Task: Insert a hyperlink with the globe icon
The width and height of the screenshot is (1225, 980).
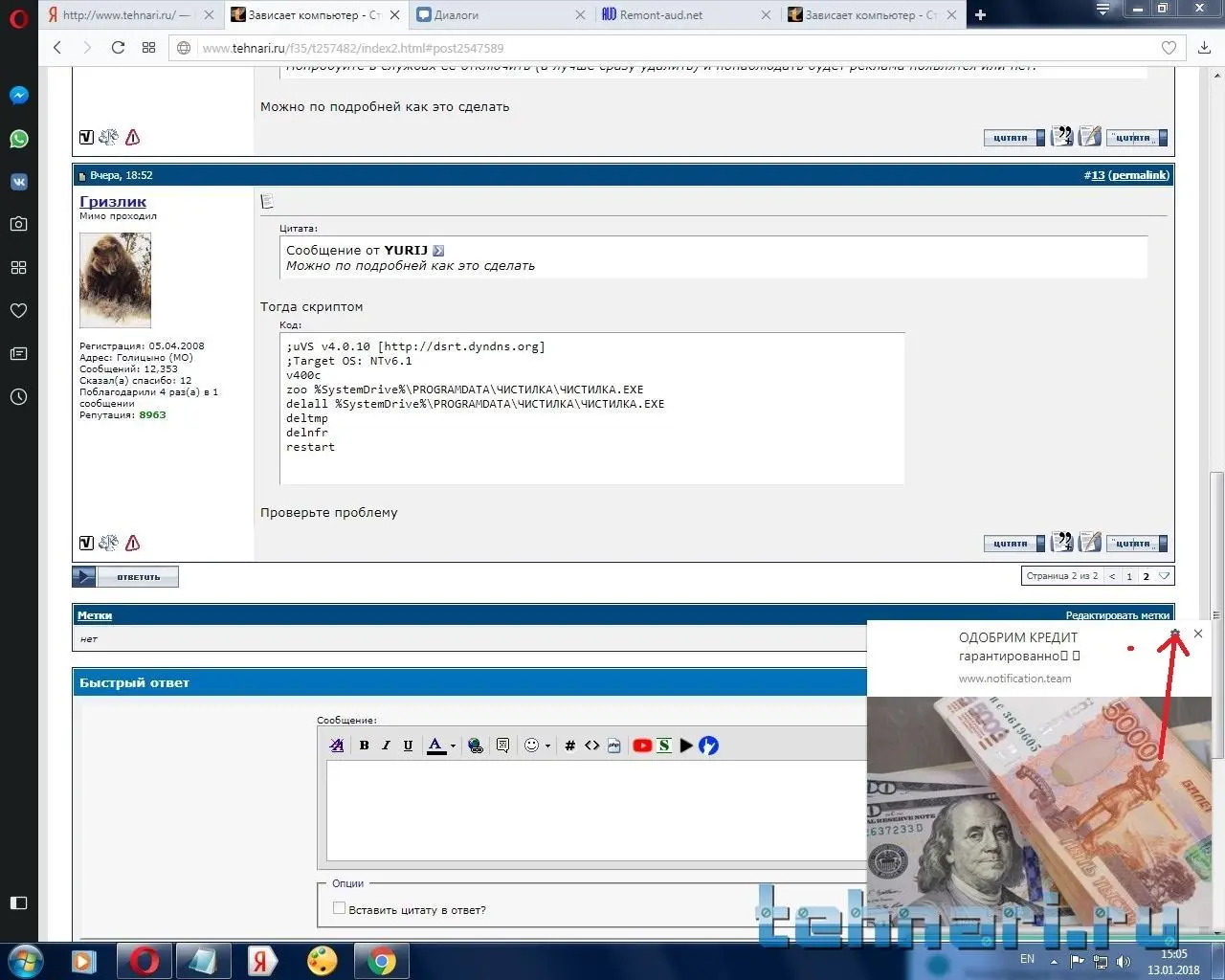Action: click(476, 746)
